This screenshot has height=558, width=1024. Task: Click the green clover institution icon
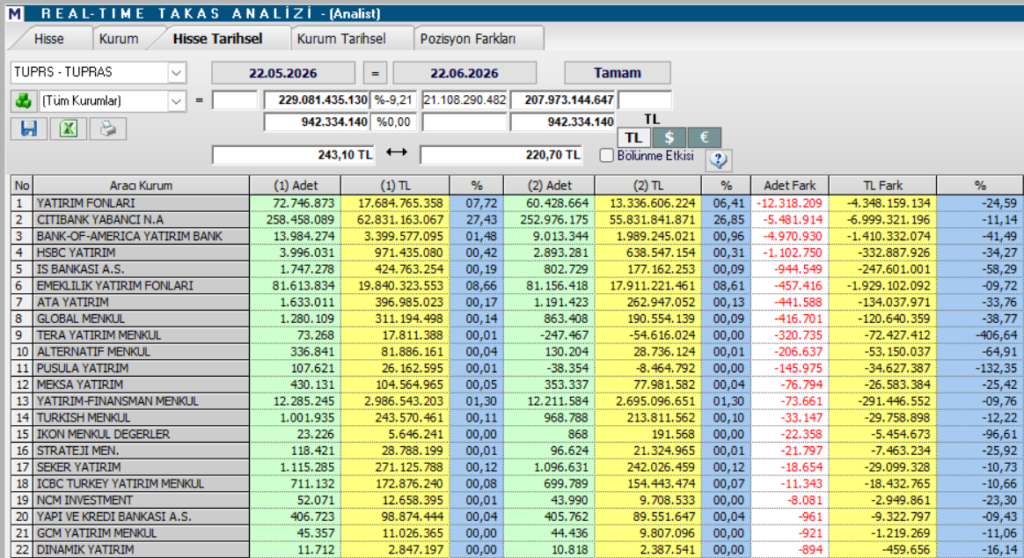(x=24, y=101)
